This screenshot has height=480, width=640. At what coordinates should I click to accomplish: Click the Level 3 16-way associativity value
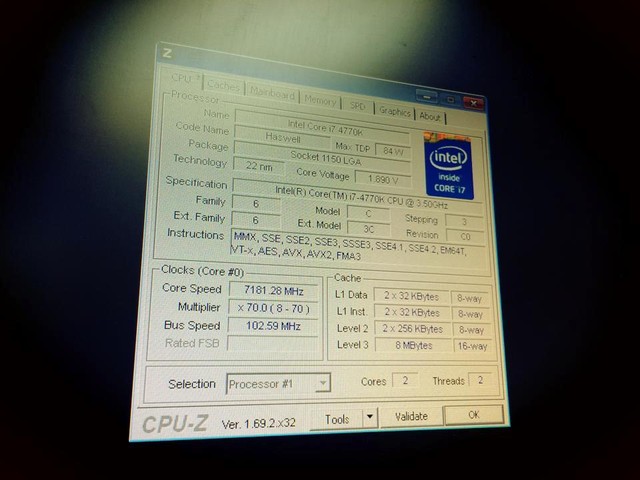tap(472, 347)
